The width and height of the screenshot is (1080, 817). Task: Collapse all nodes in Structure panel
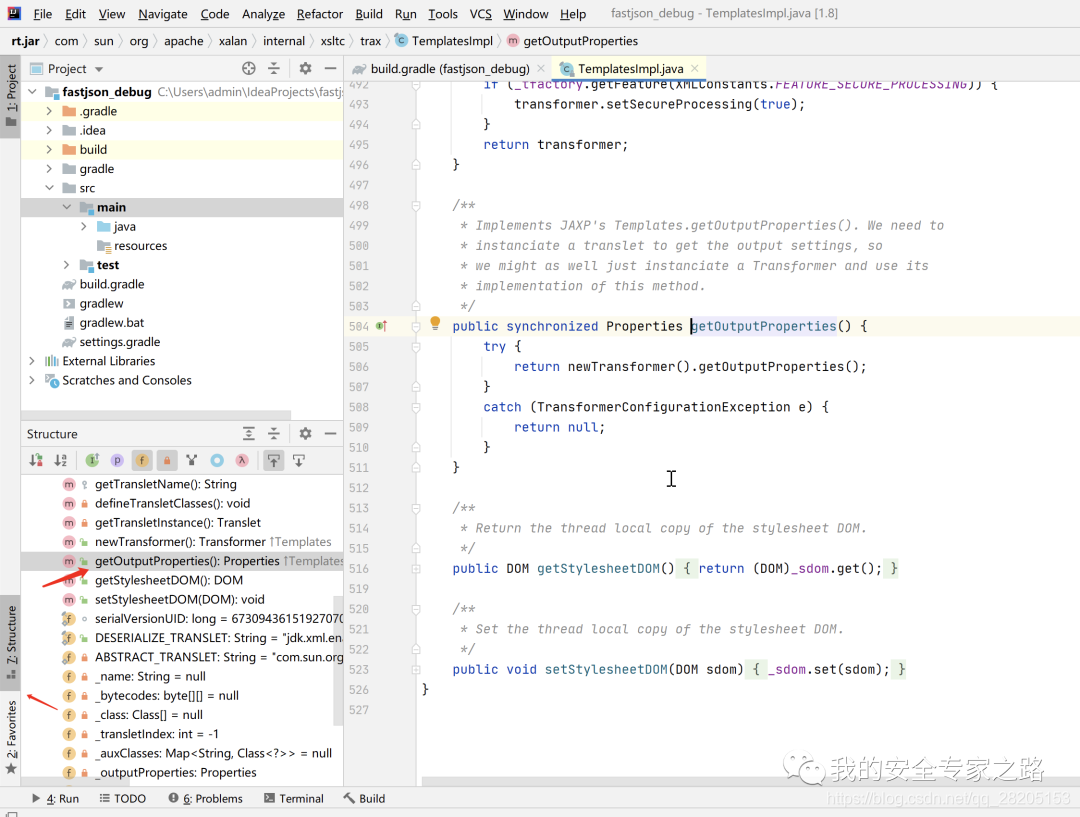[x=273, y=433]
